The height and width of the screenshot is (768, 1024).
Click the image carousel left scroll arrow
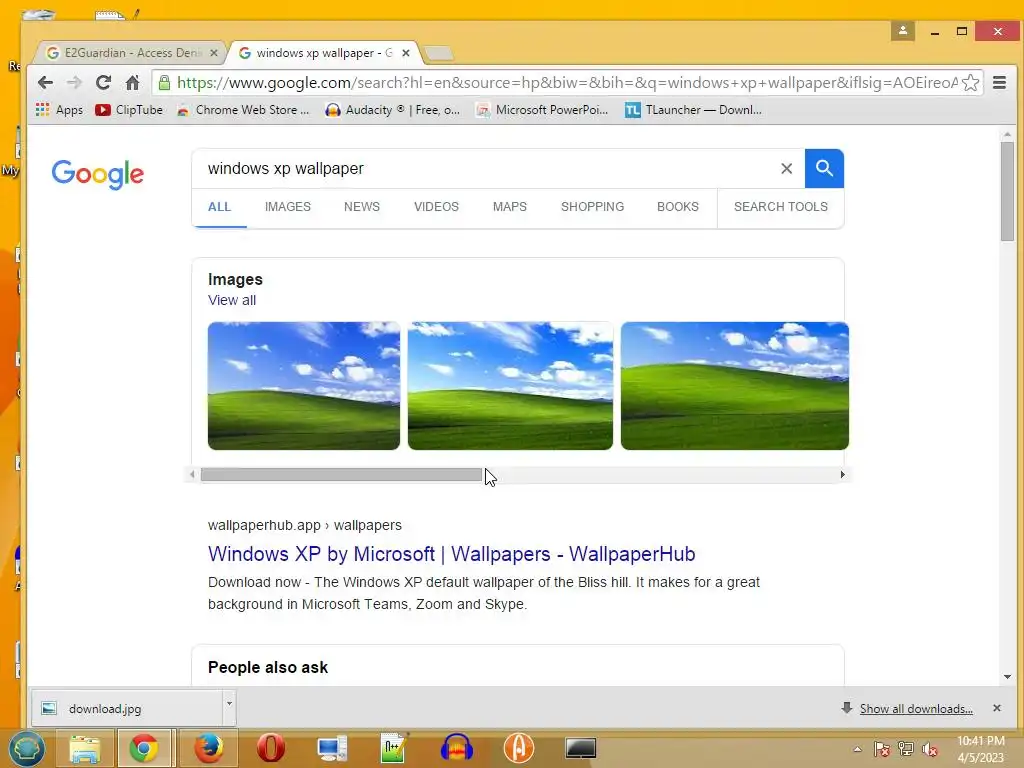click(192, 475)
